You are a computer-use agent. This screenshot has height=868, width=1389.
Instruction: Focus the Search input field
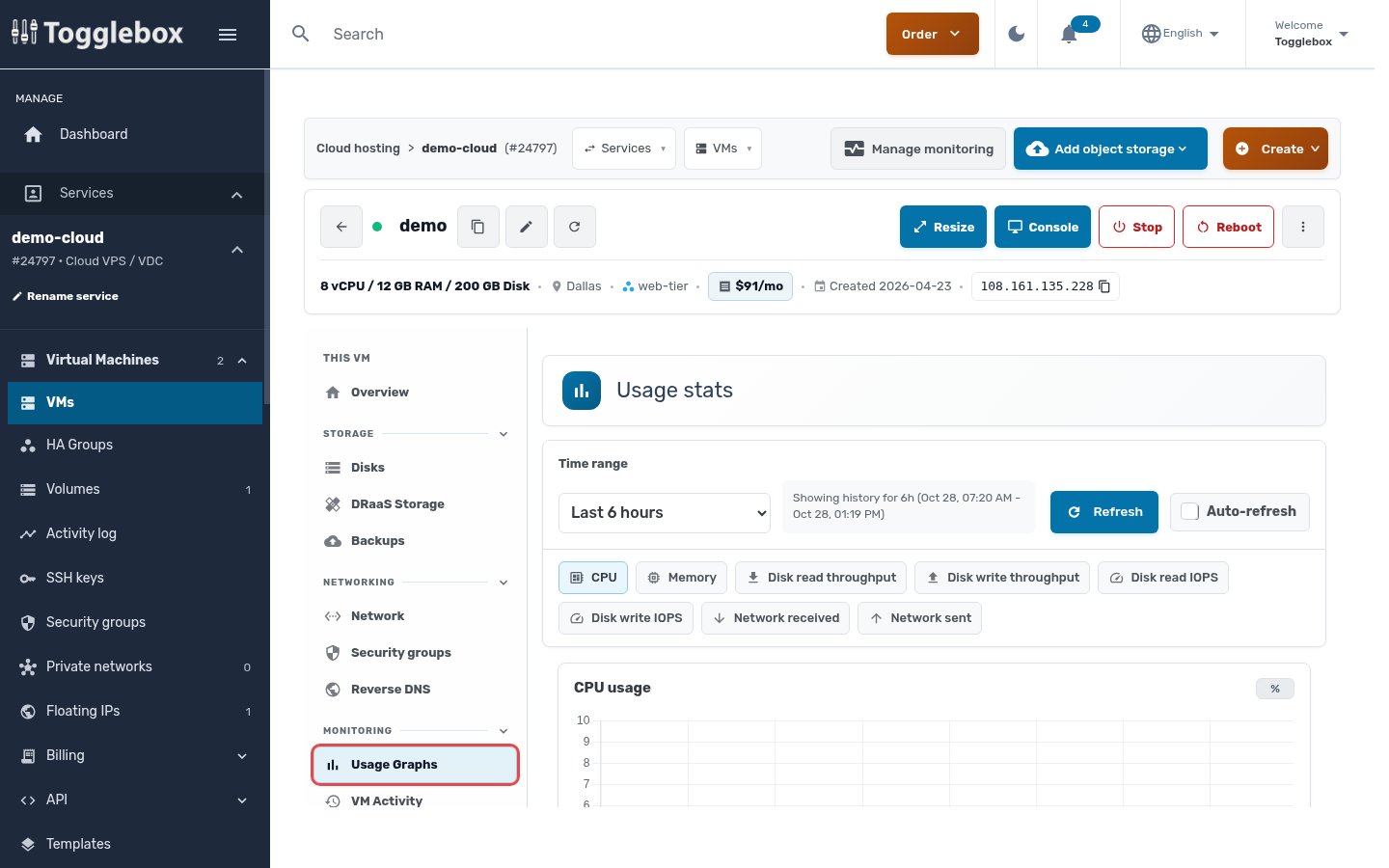pos(598,34)
